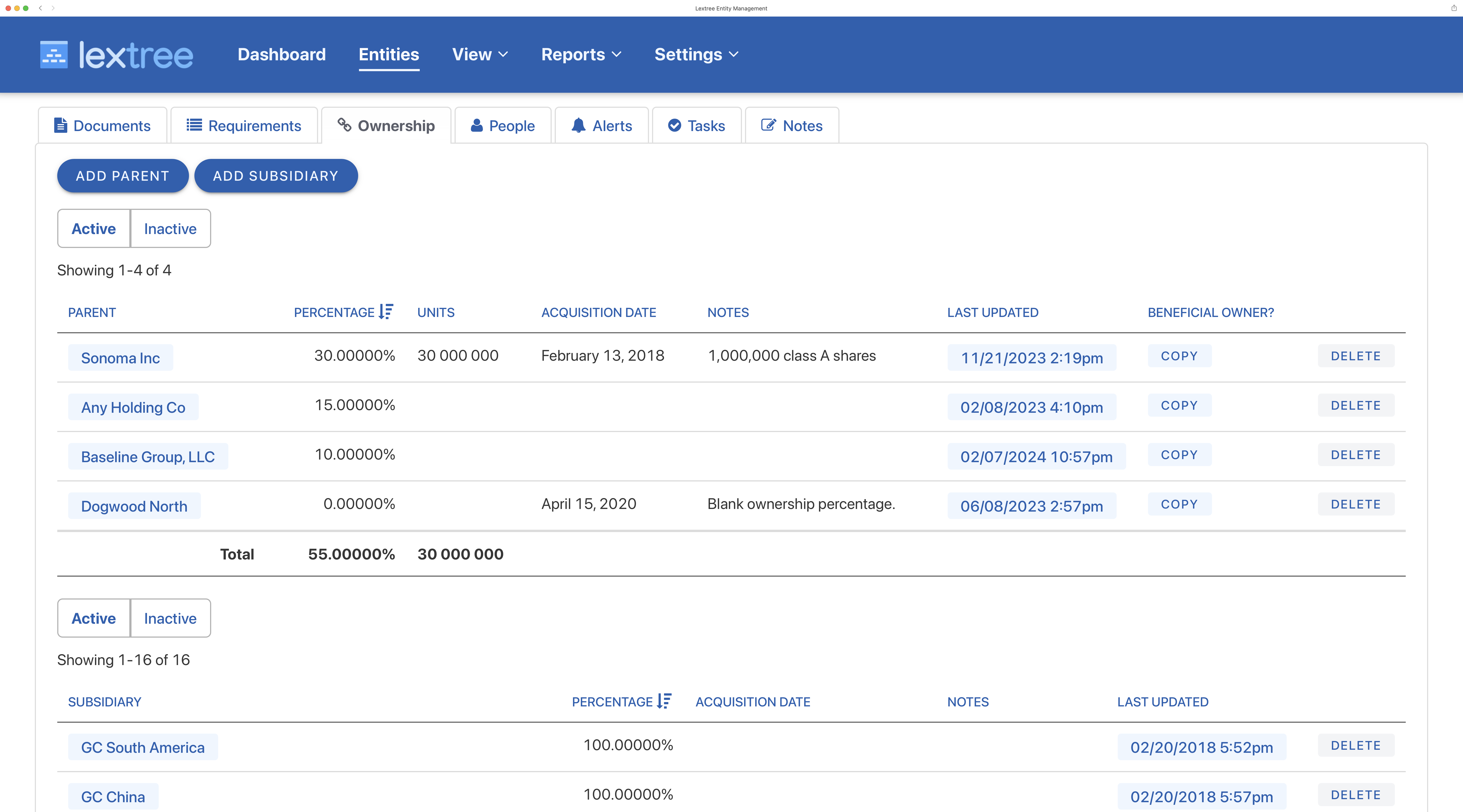
Task: Select the Ownership tab
Action: [x=386, y=125]
